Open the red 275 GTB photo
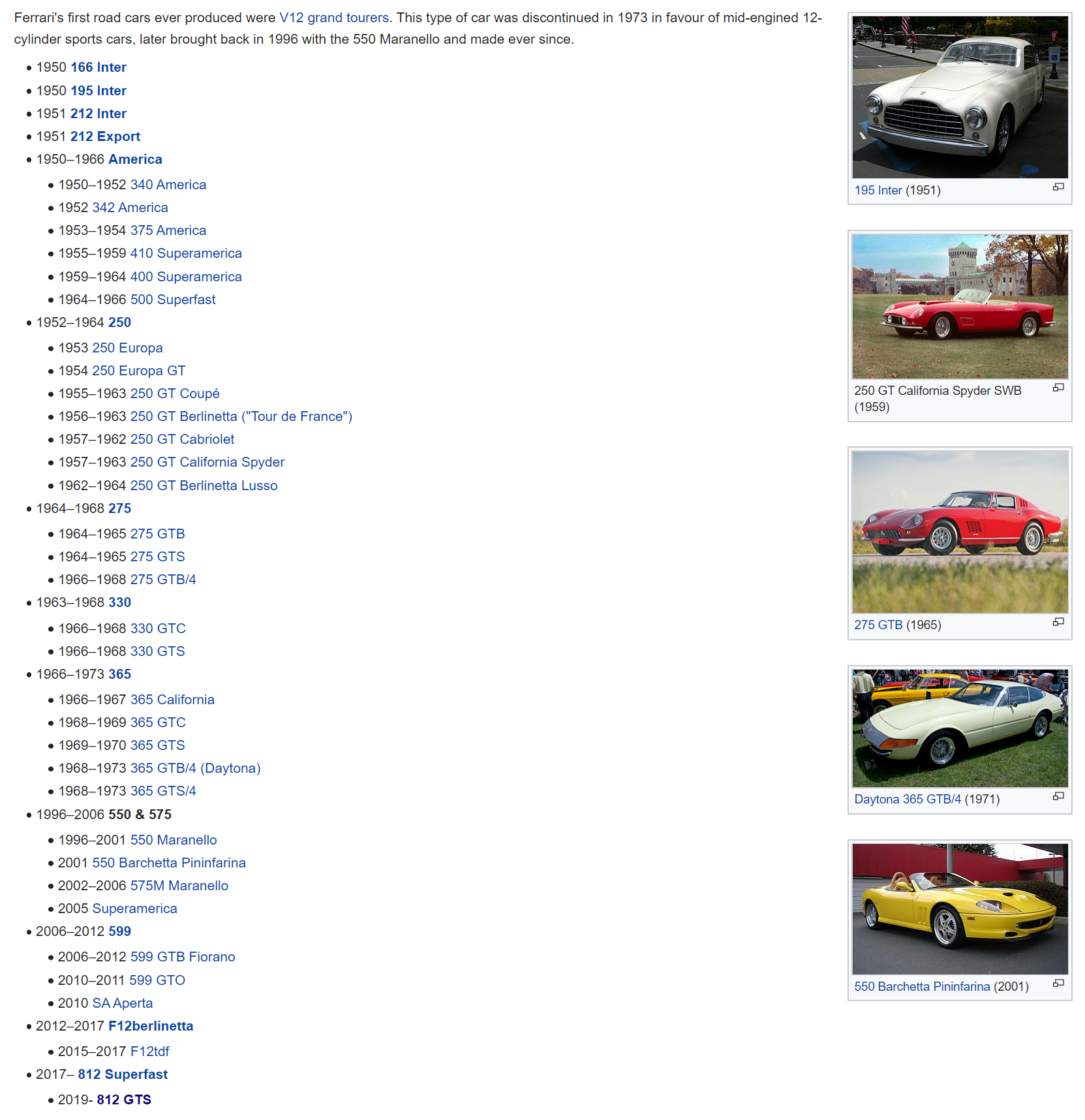The width and height of the screenshot is (1085, 1120). pyautogui.click(x=960, y=532)
